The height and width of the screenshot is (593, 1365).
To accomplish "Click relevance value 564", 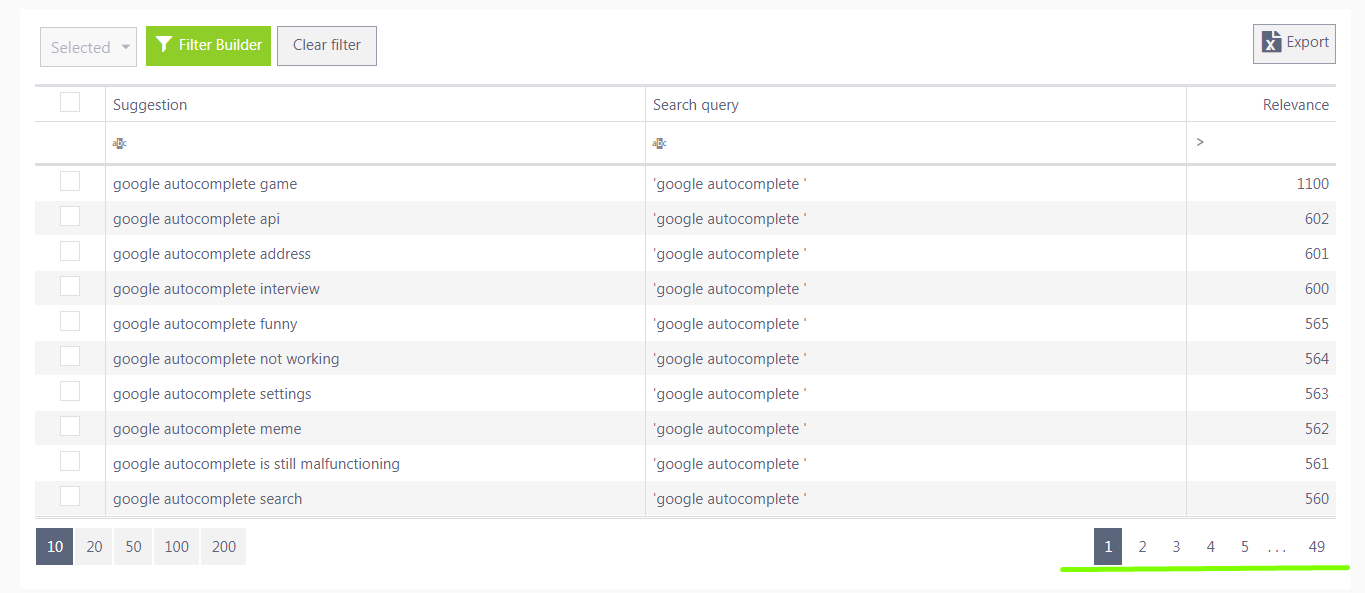I will [1317, 359].
